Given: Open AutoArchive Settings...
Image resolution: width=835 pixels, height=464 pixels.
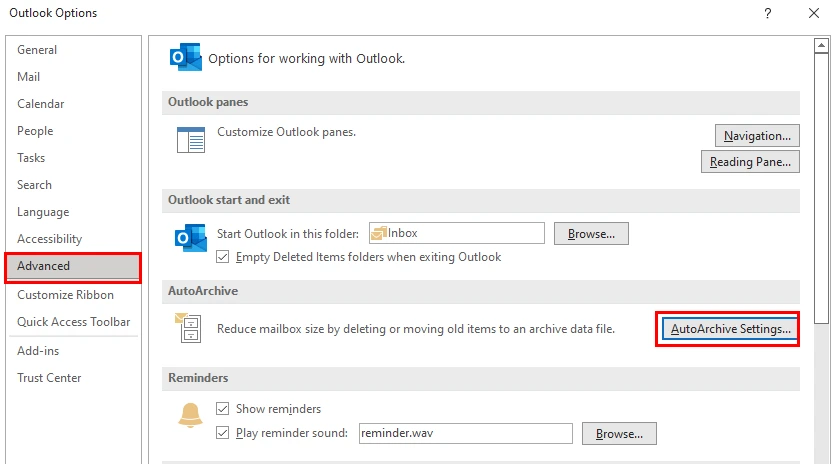Looking at the screenshot, I should (x=730, y=329).
